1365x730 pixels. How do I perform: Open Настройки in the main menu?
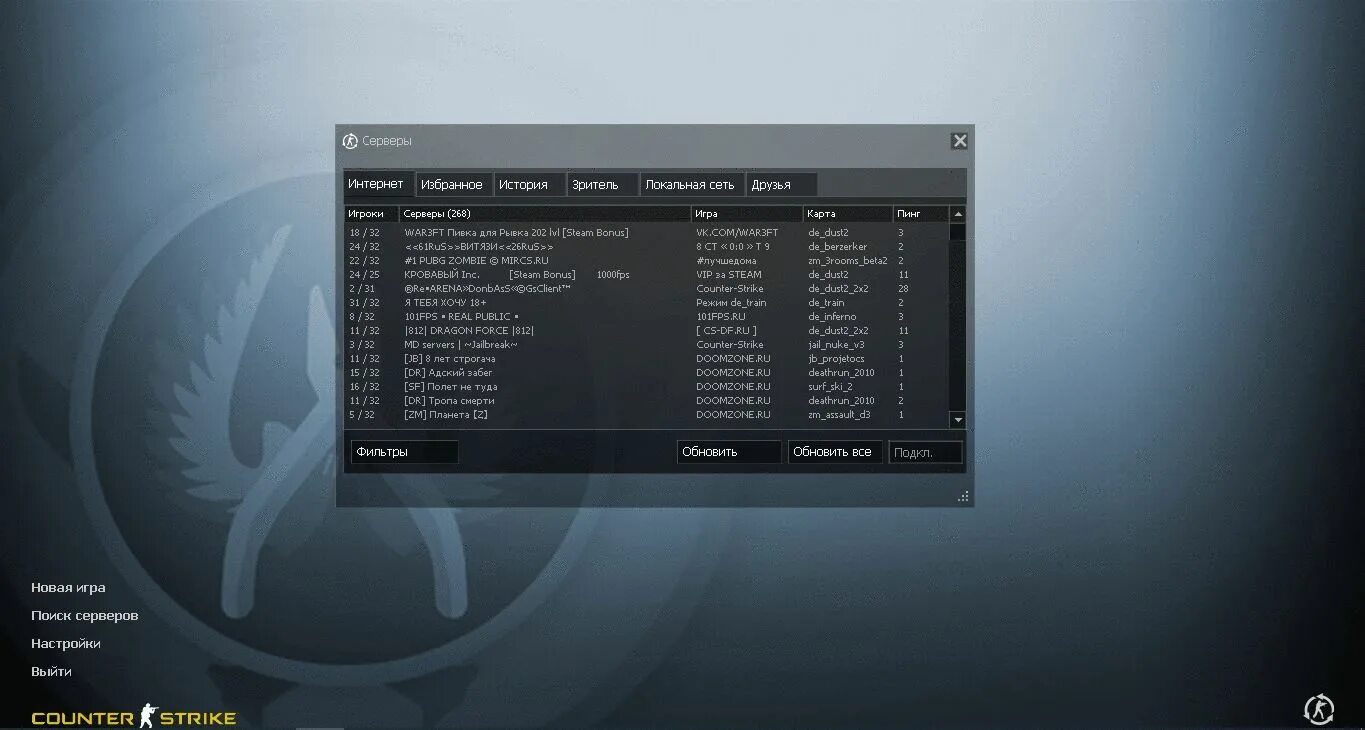pyautogui.click(x=66, y=644)
